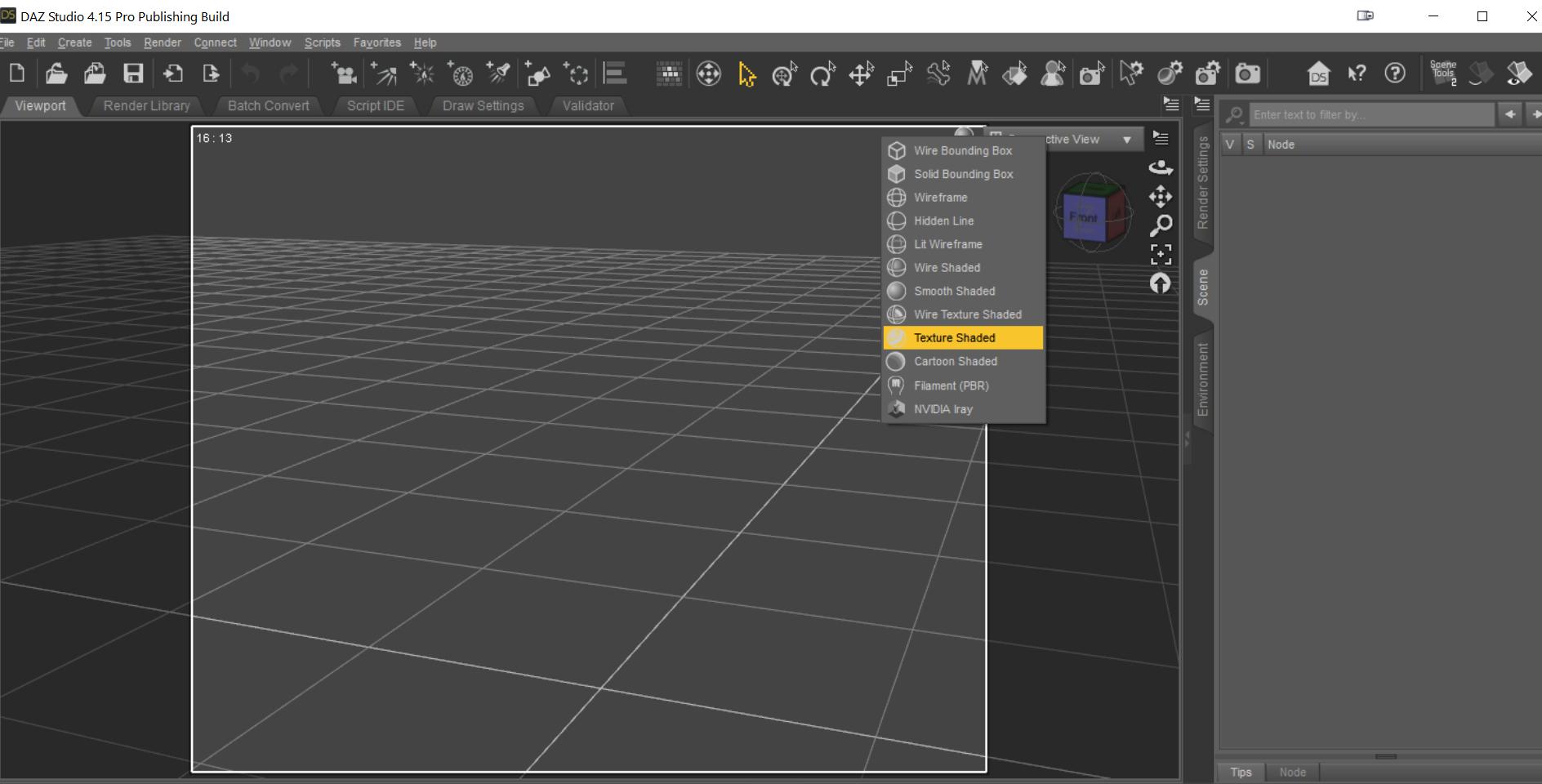The image size is (1542, 784).
Task: Click the Export file toolbar icon
Action: [211, 73]
